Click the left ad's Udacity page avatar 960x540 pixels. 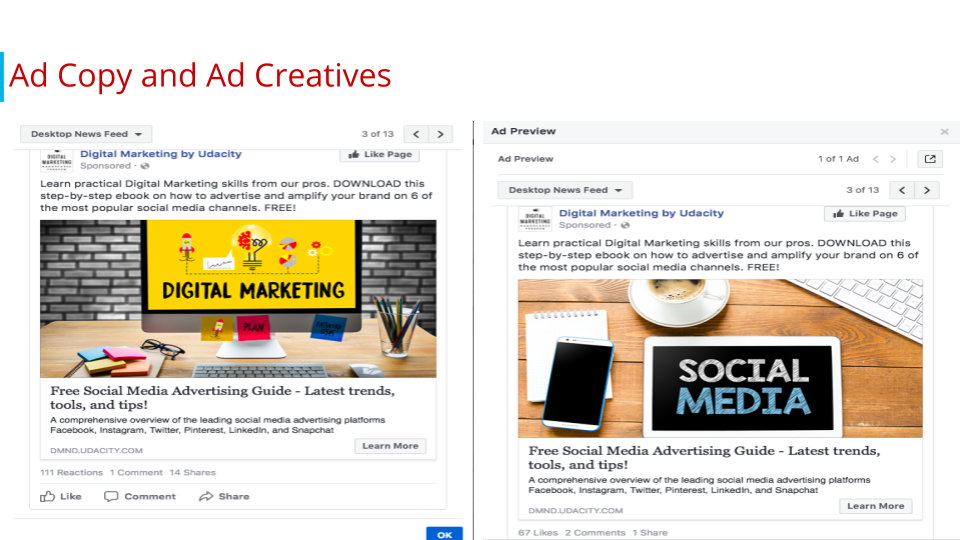[x=57, y=160]
